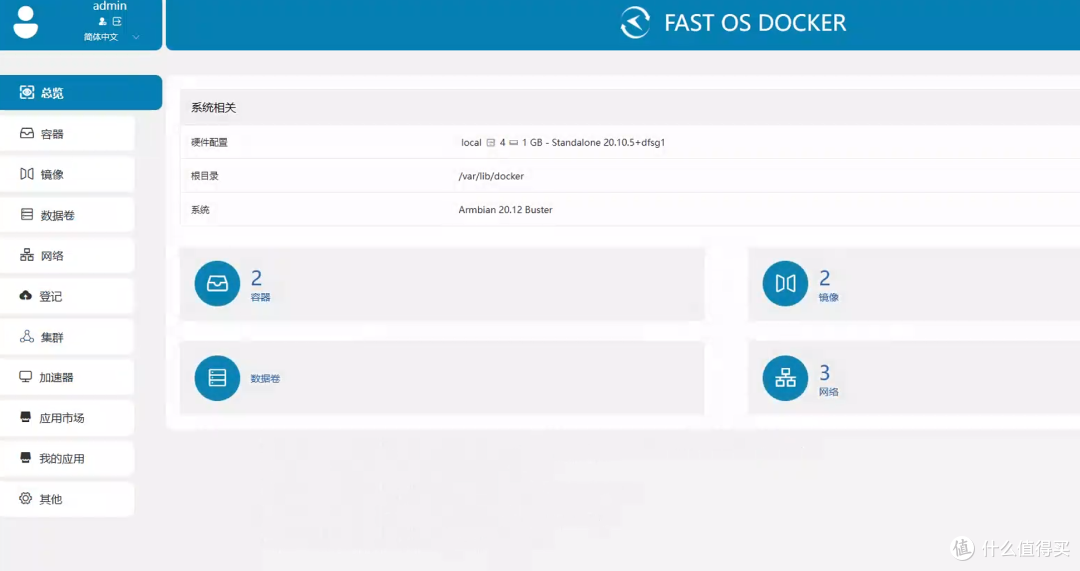Open 容器 containers from the sidebar icon

[27, 133]
